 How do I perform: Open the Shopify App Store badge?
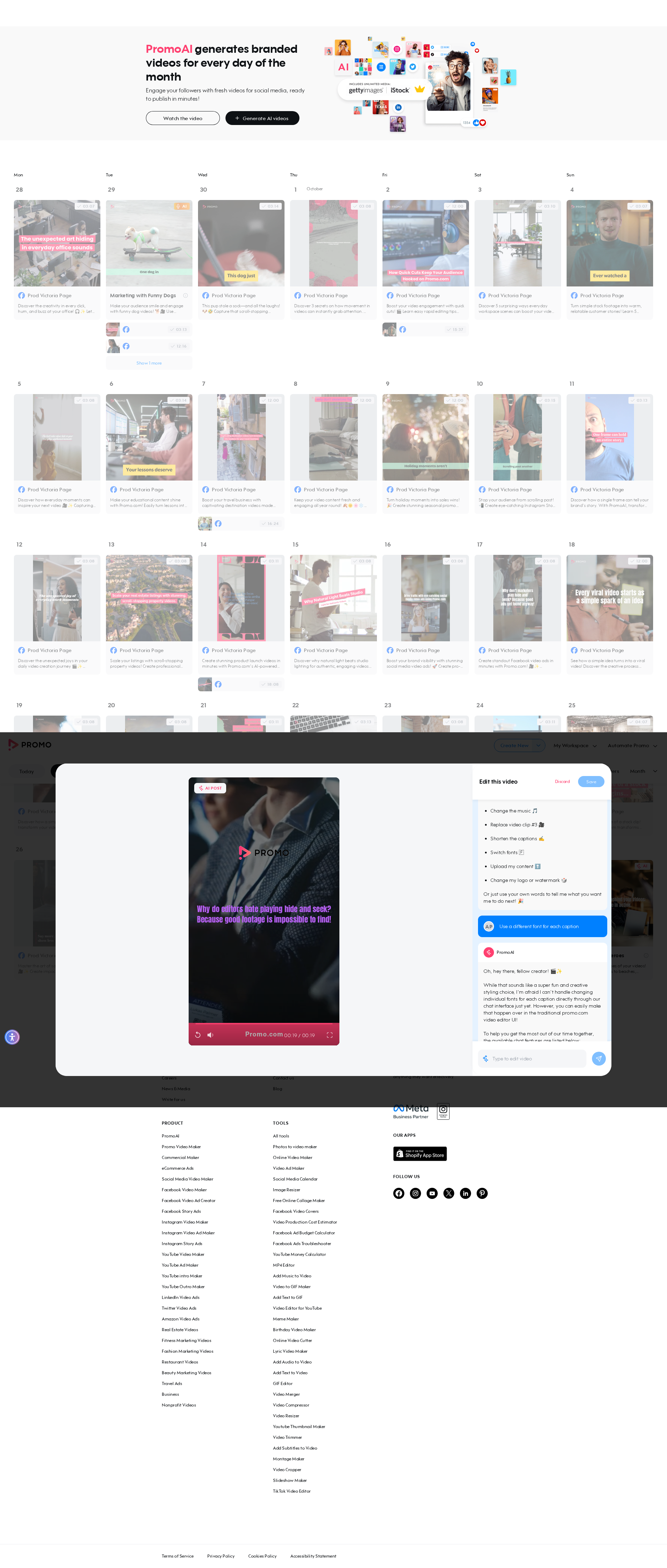click(420, 1153)
